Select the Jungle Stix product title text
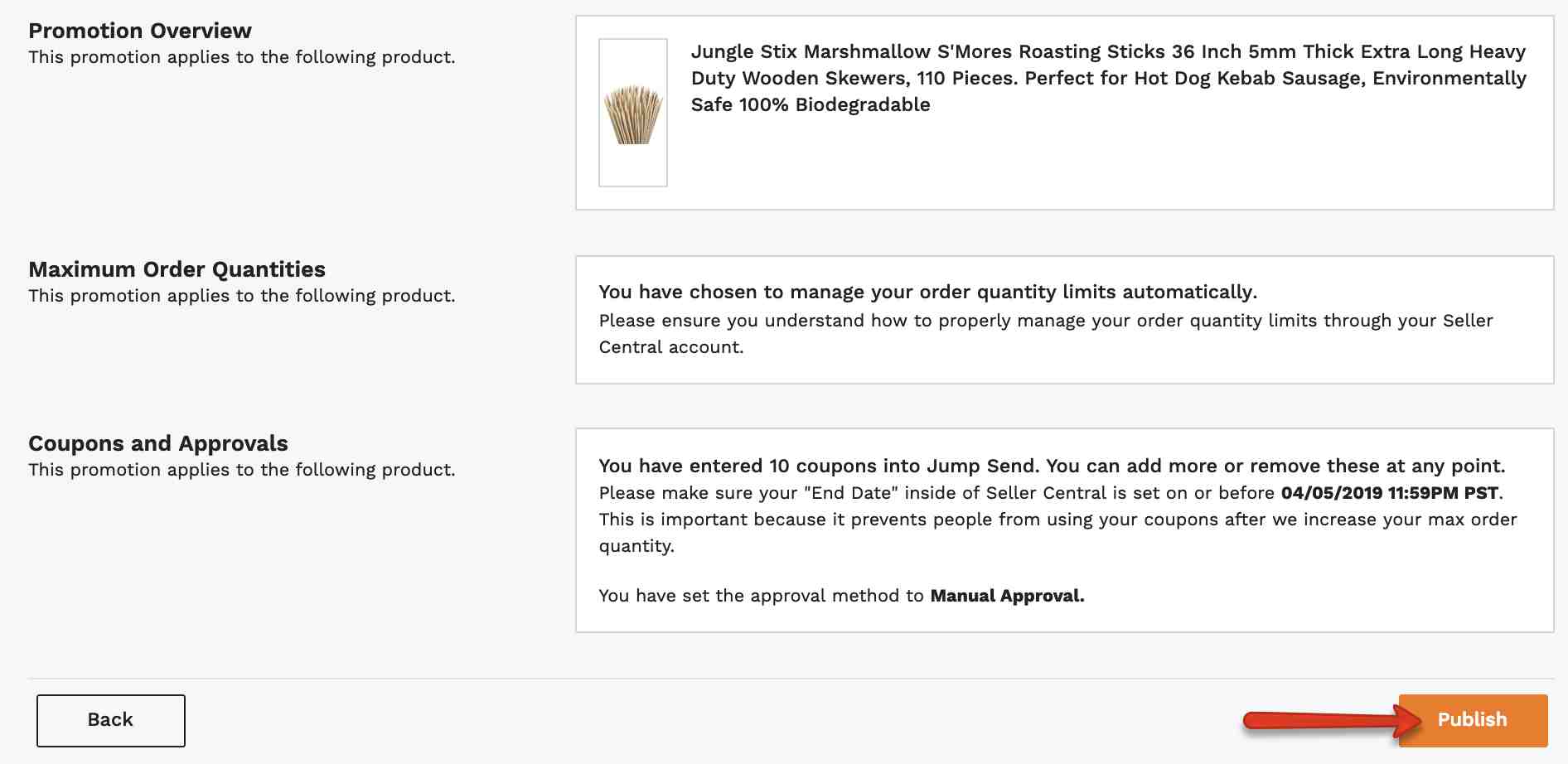The height and width of the screenshot is (764, 1568). click(1108, 78)
